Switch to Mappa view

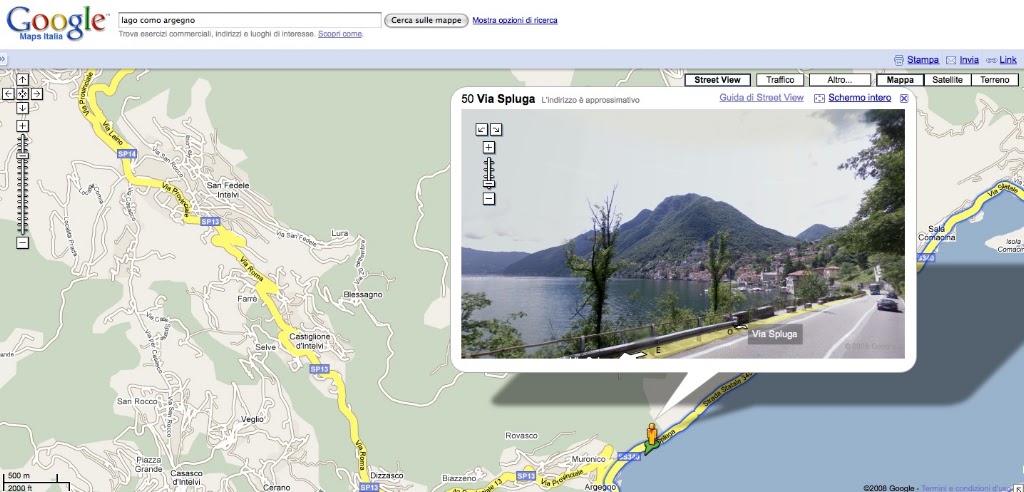(900, 80)
